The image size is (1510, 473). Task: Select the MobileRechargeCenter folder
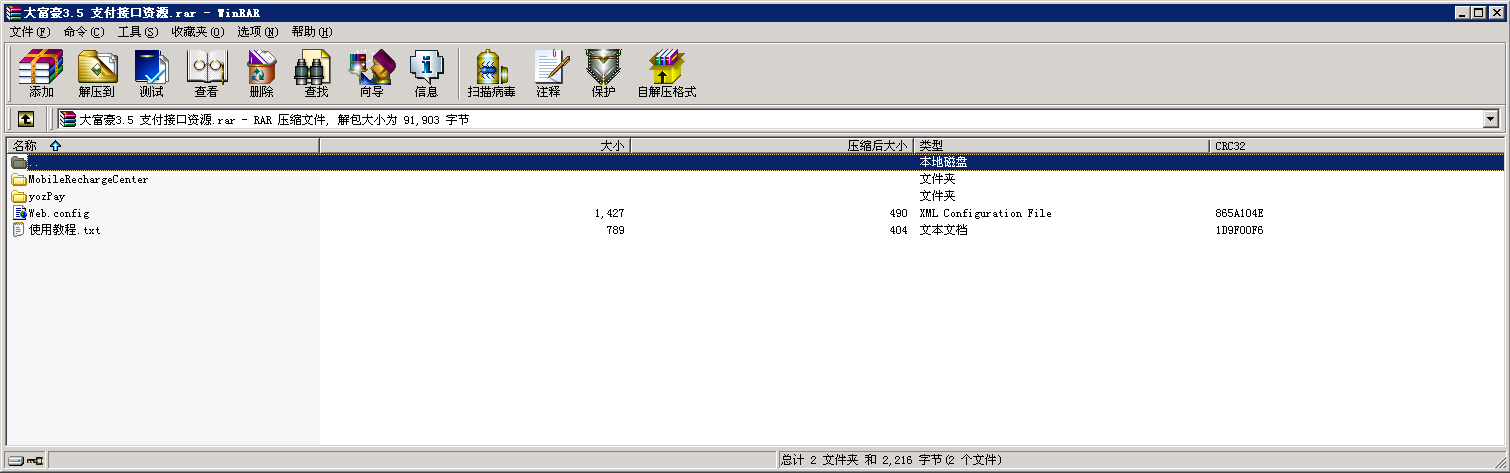coord(88,180)
